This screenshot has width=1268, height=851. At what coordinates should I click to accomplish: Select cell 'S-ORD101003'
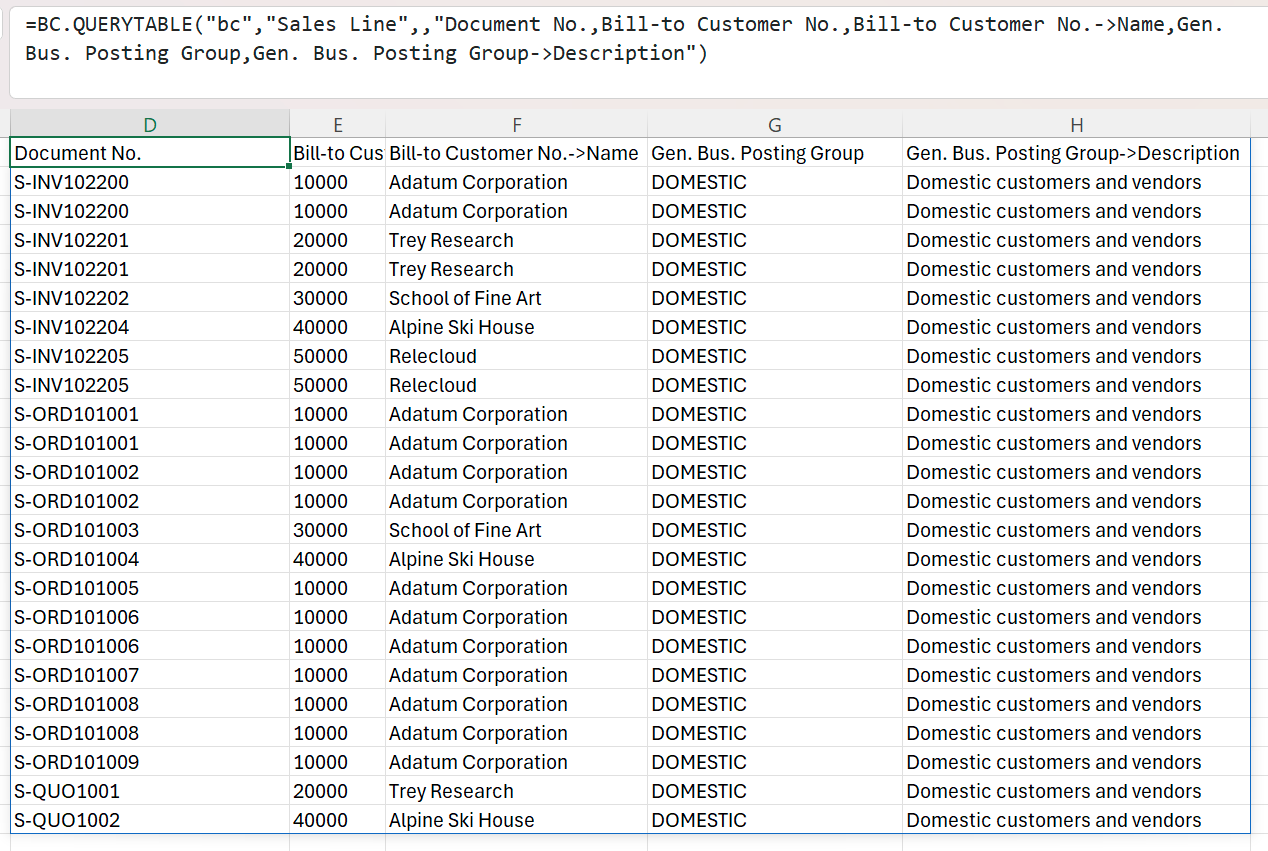tap(150, 530)
